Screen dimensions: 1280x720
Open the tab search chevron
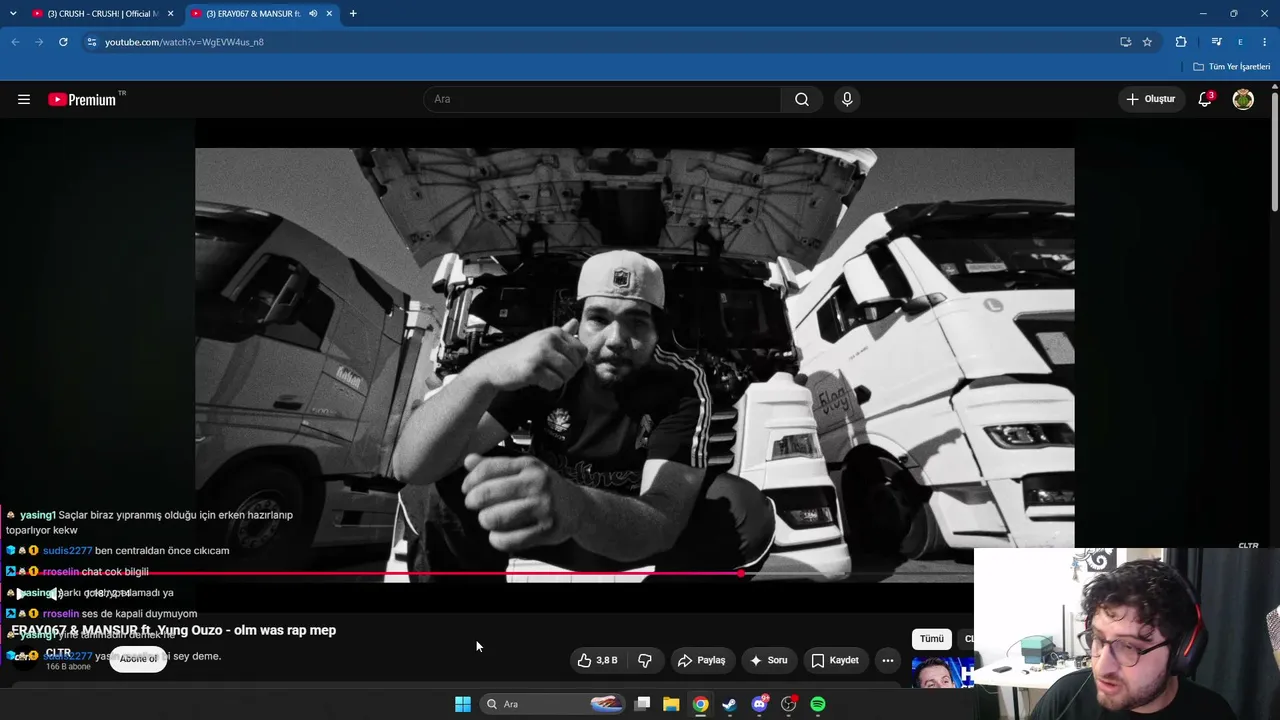coord(13,14)
